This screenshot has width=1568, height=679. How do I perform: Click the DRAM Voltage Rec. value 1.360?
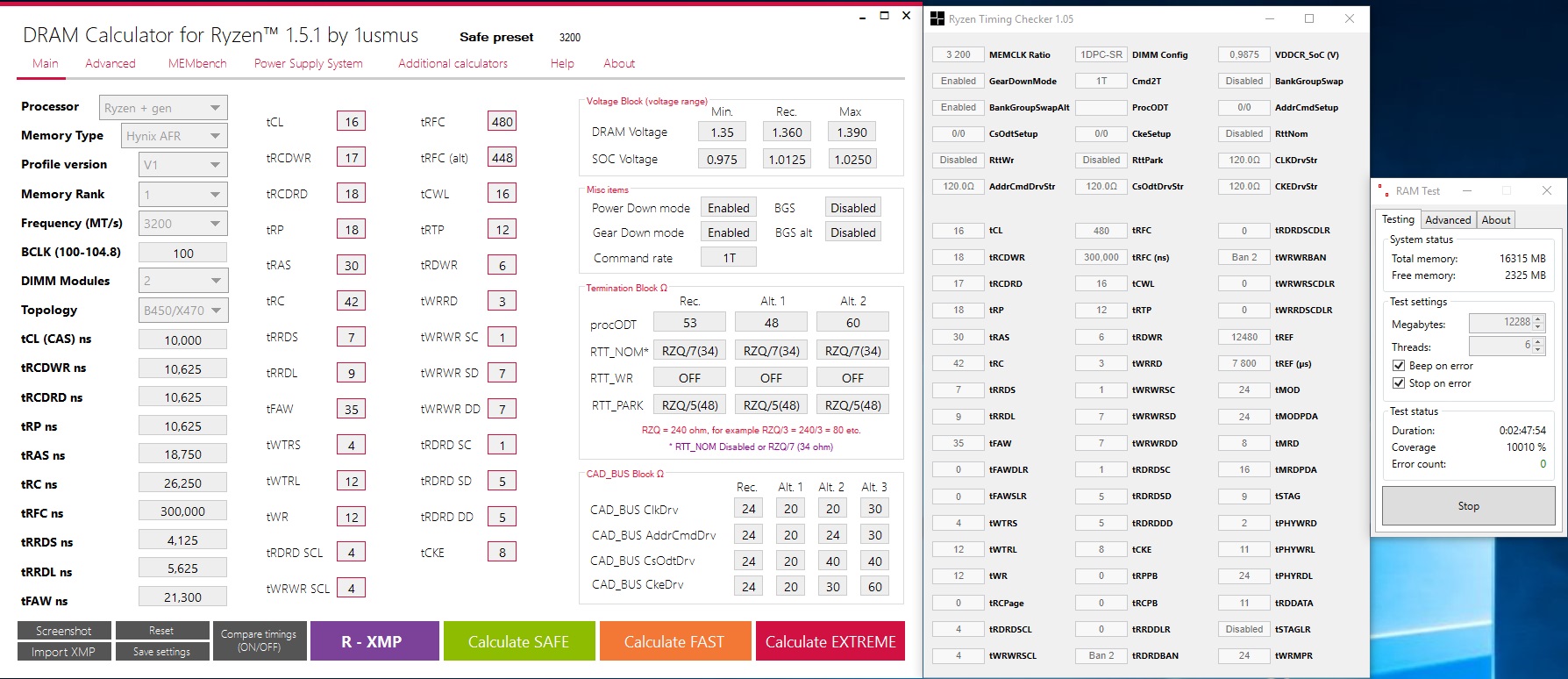tap(787, 132)
